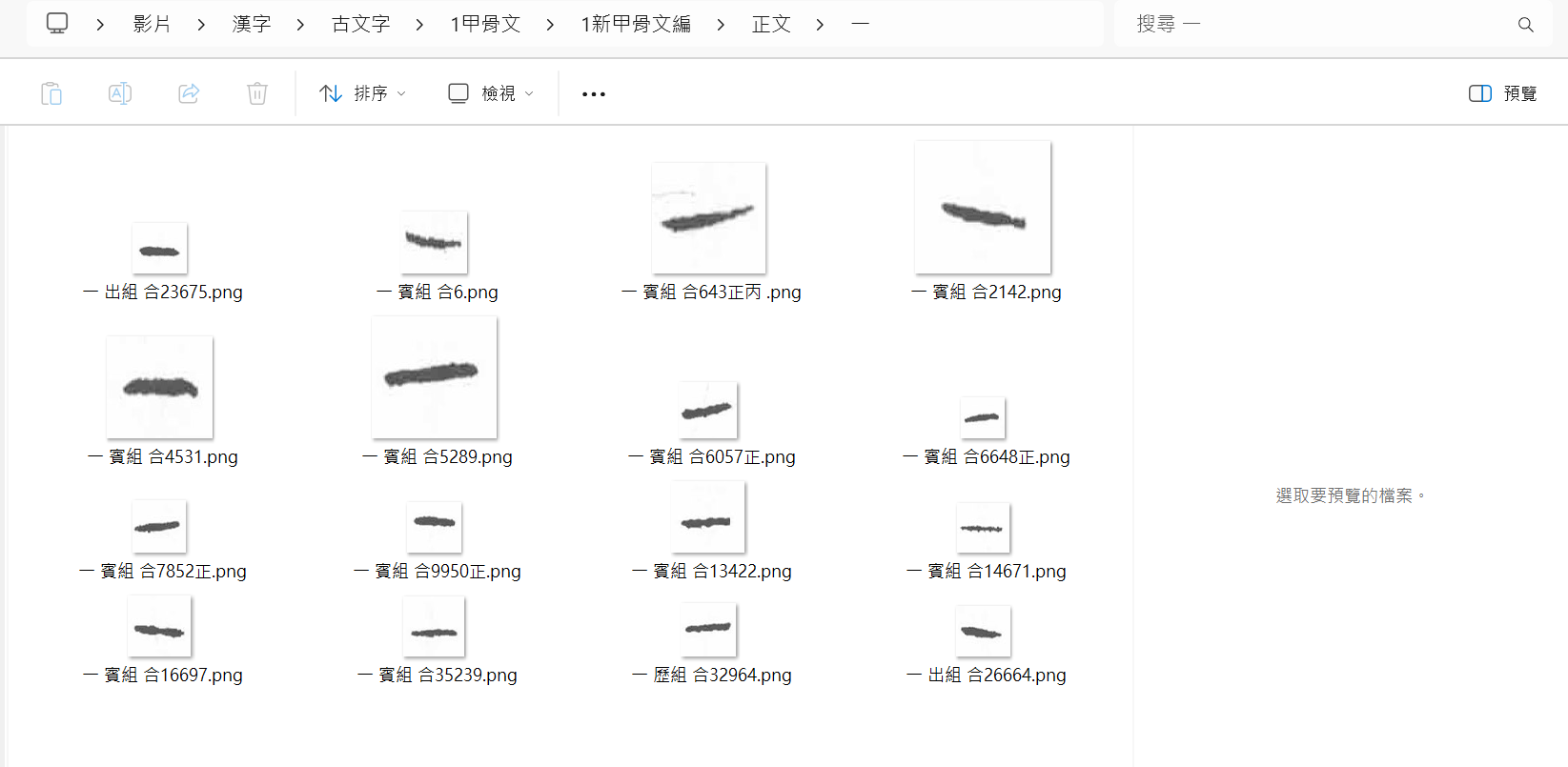Click the search magnifier icon
The height and width of the screenshot is (767, 1568).
pyautogui.click(x=1525, y=25)
